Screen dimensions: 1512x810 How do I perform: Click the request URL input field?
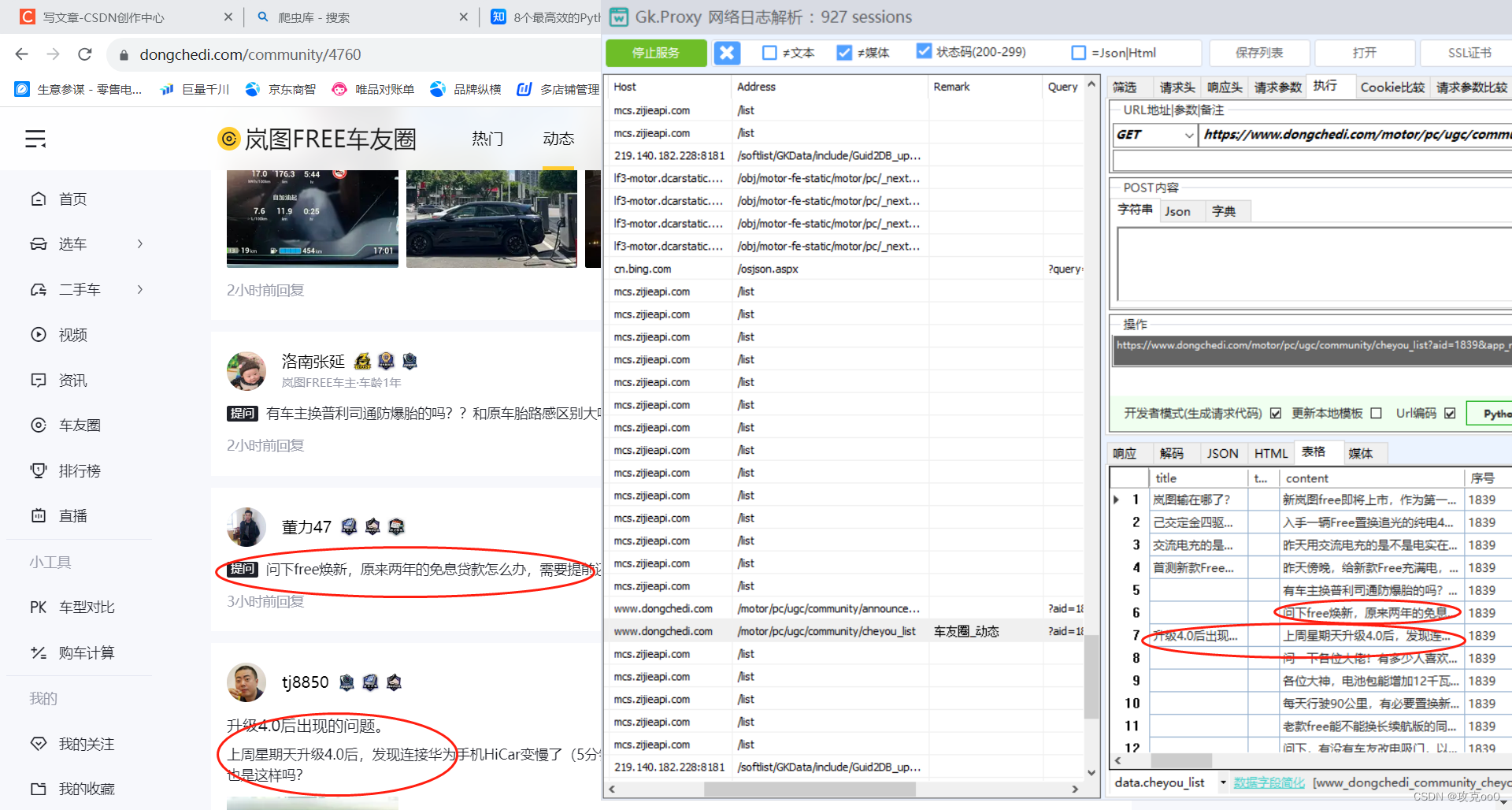[x=1356, y=136]
